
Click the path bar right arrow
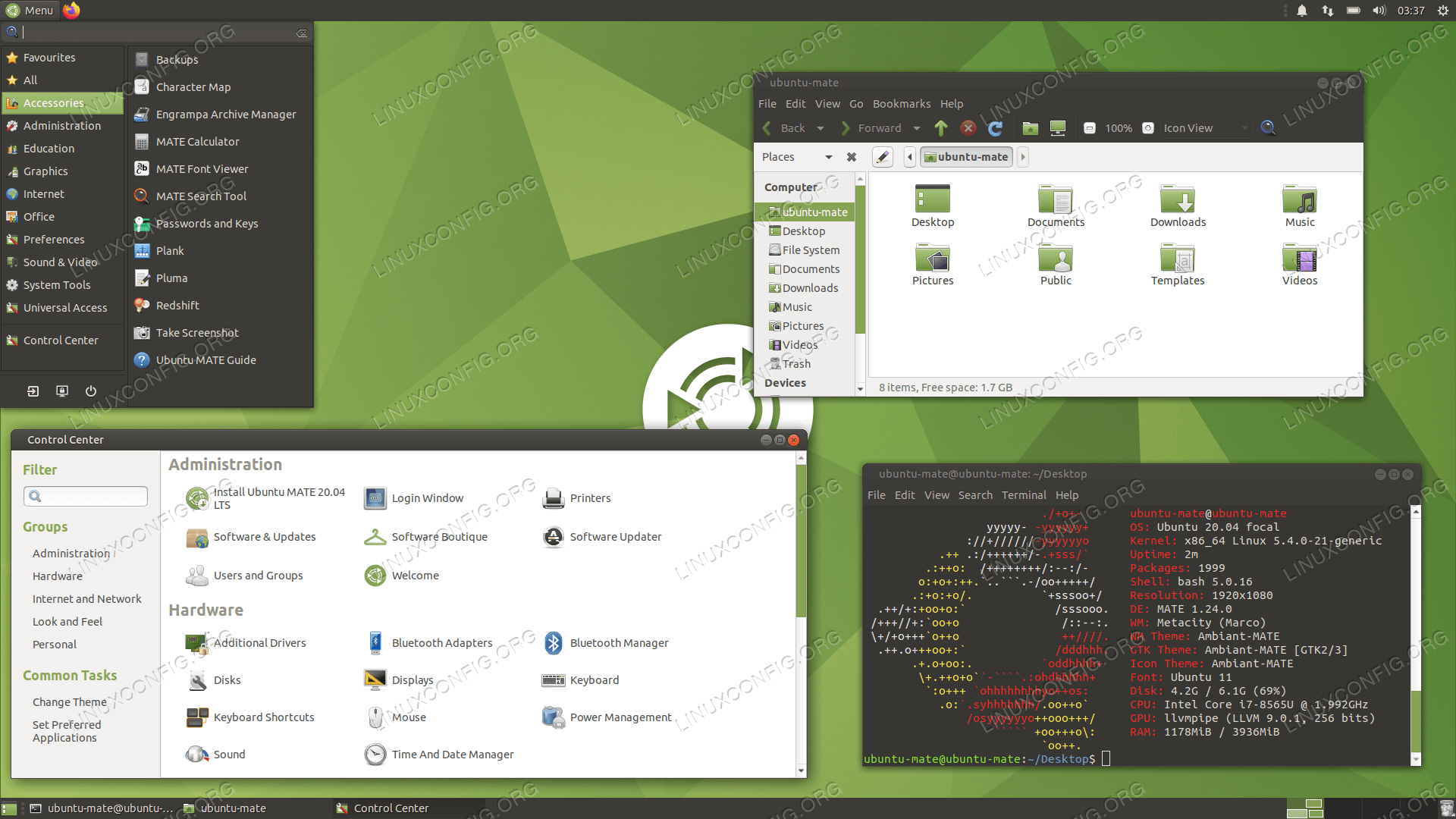tap(1023, 157)
